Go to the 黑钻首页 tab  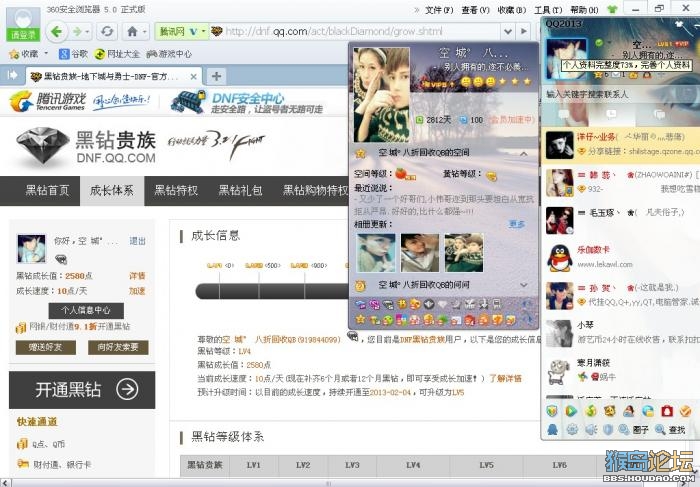click(47, 191)
